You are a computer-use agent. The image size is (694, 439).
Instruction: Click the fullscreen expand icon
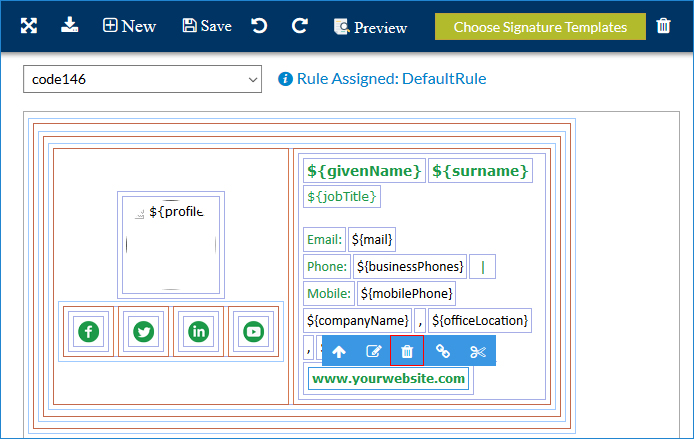click(29, 26)
